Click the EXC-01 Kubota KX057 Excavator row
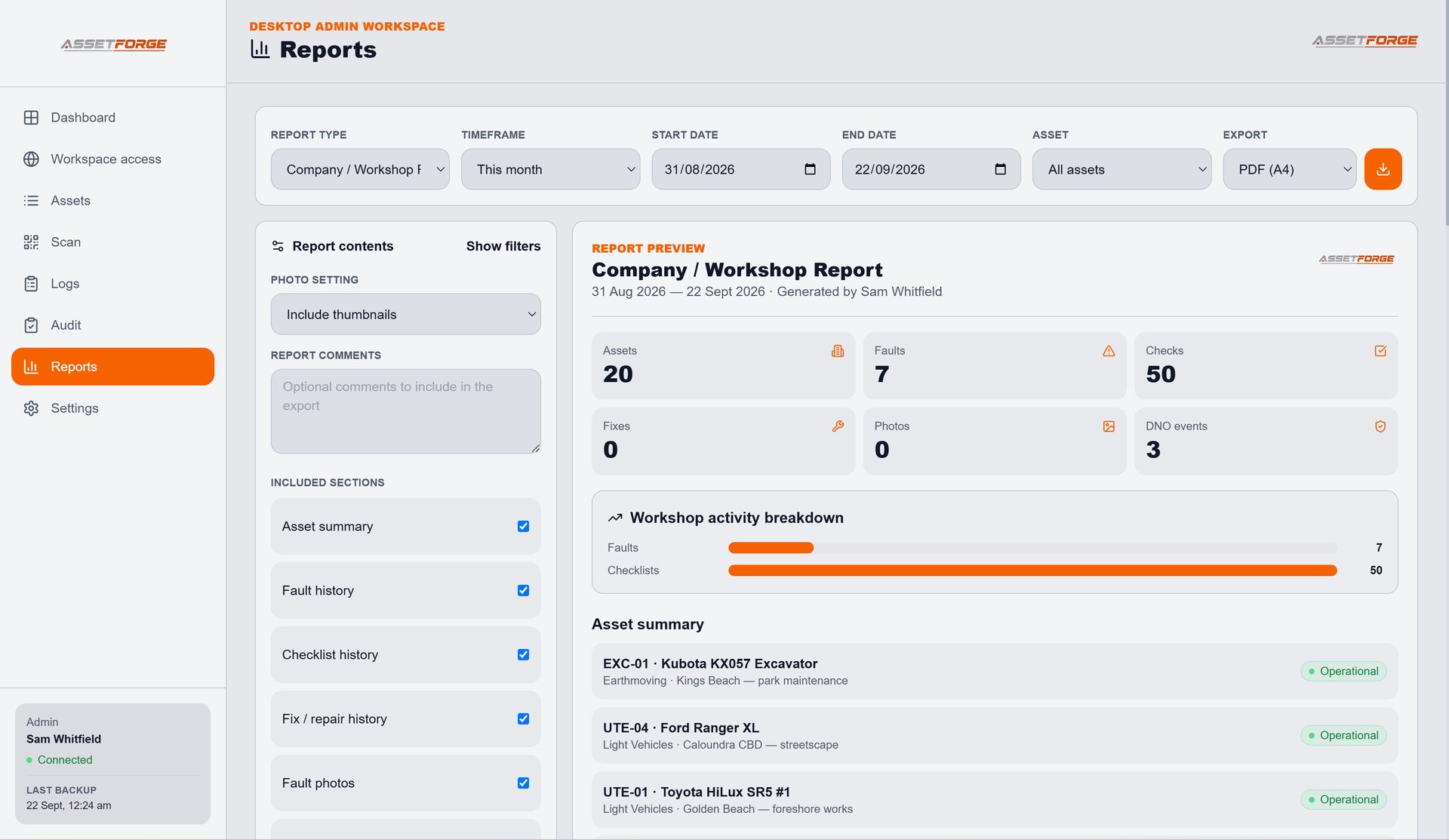The width and height of the screenshot is (1449, 840). 995,671
